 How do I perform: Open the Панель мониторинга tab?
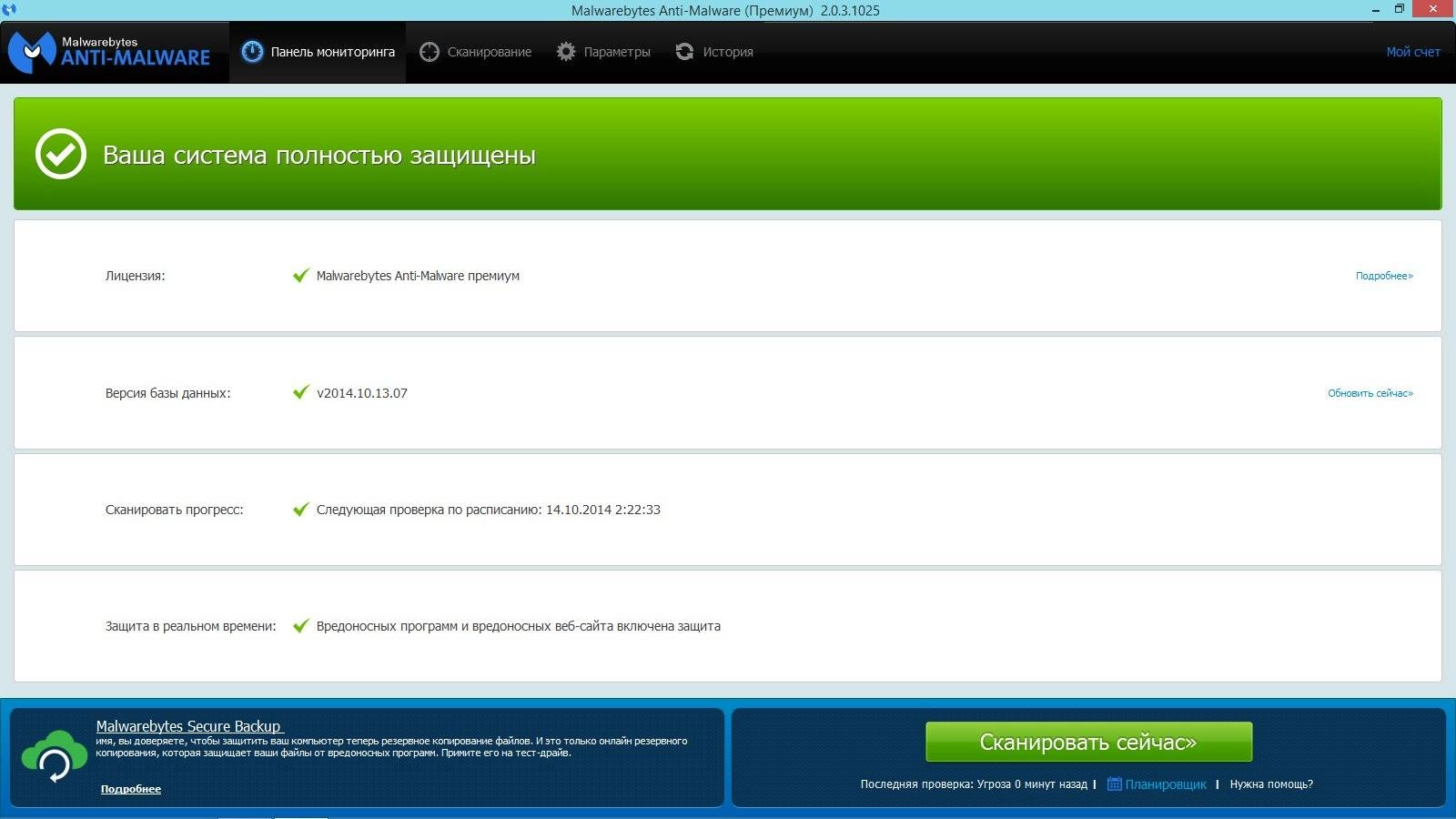point(318,52)
